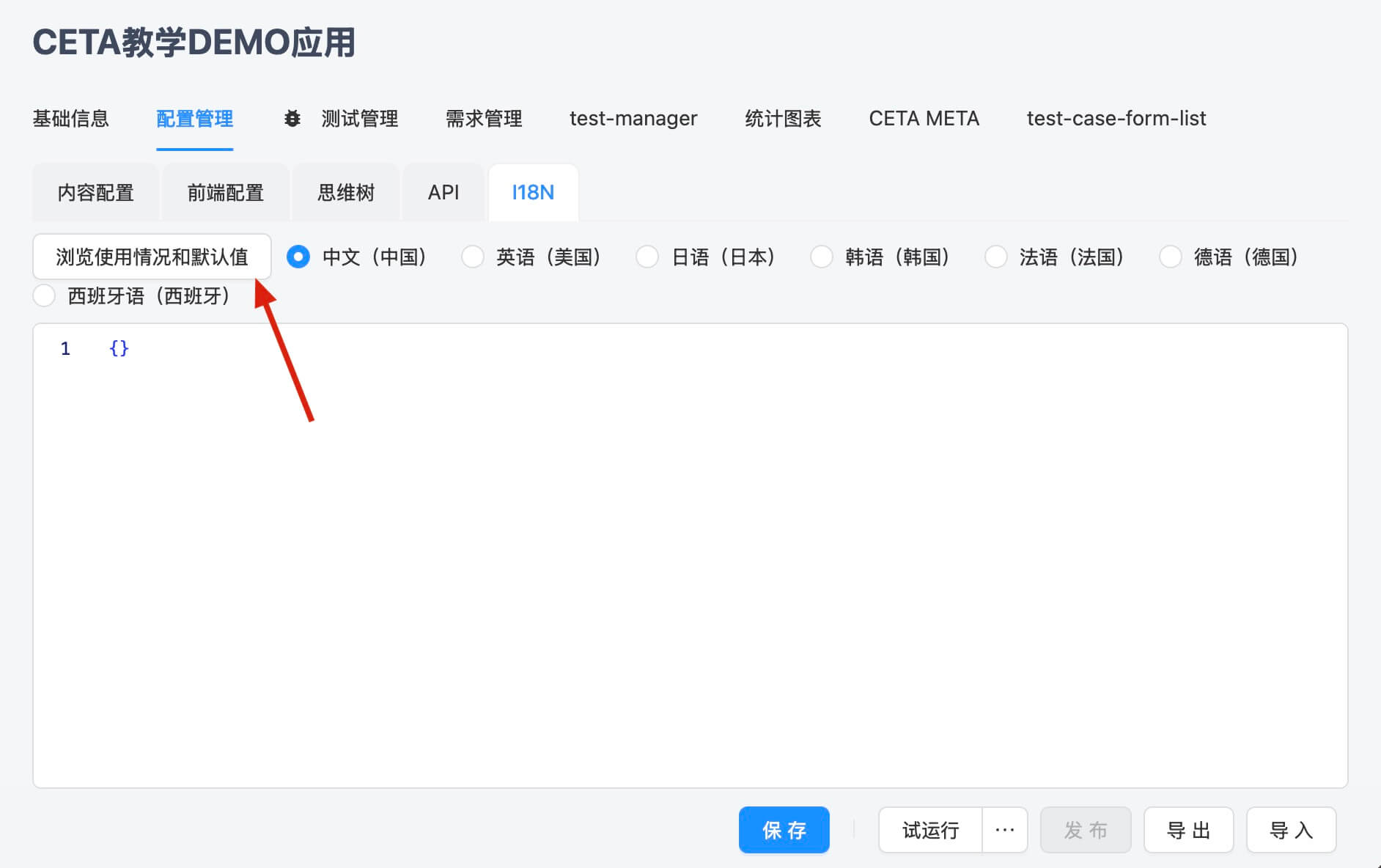
Task: Go to the 需求管理 tab
Action: pos(484,118)
